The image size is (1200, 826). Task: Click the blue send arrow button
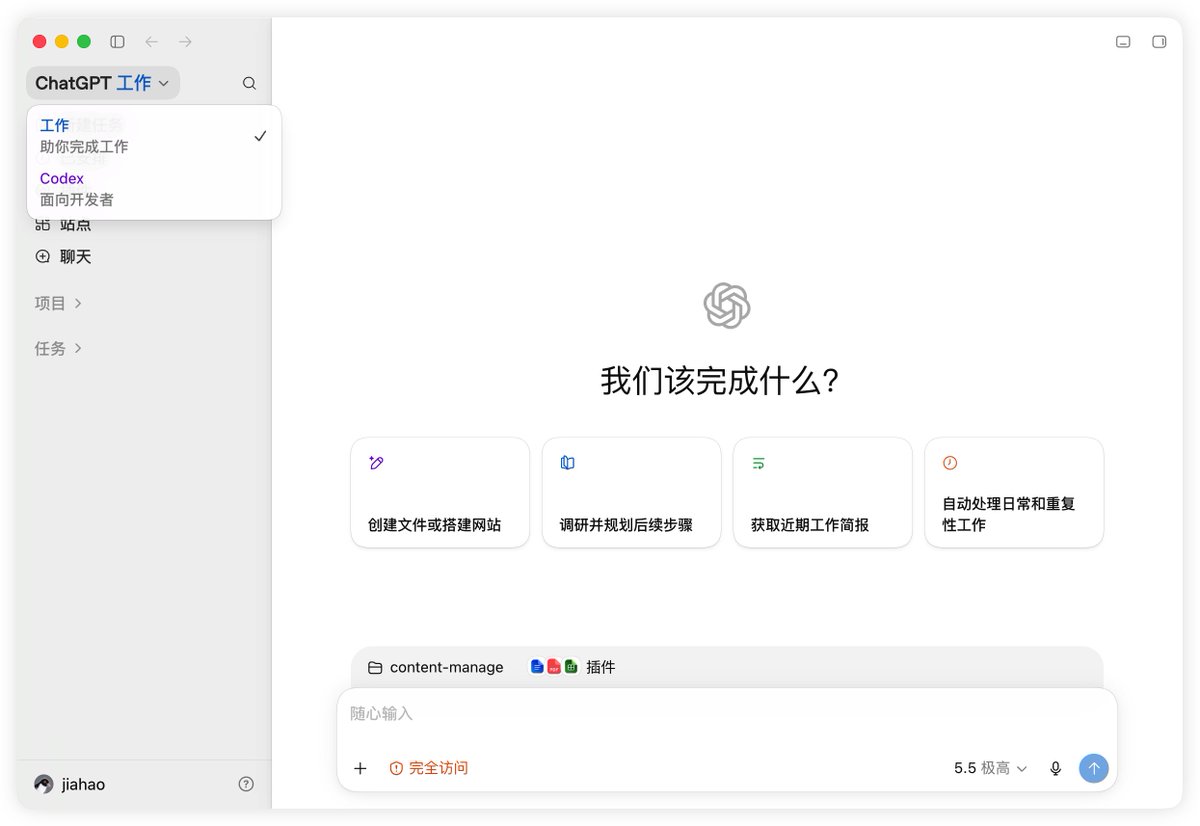(x=1094, y=768)
